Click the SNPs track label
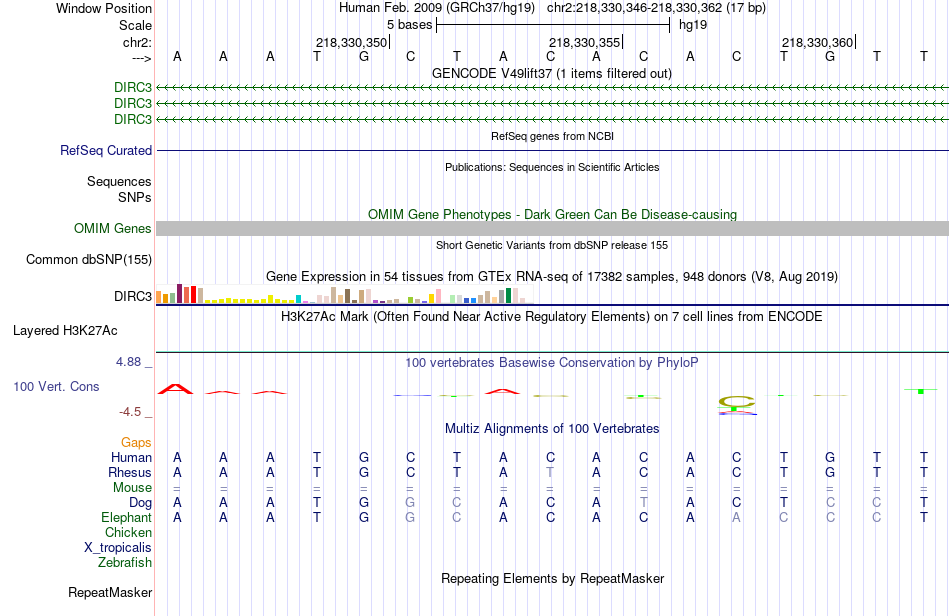This screenshot has height=616, width=950. 135,197
